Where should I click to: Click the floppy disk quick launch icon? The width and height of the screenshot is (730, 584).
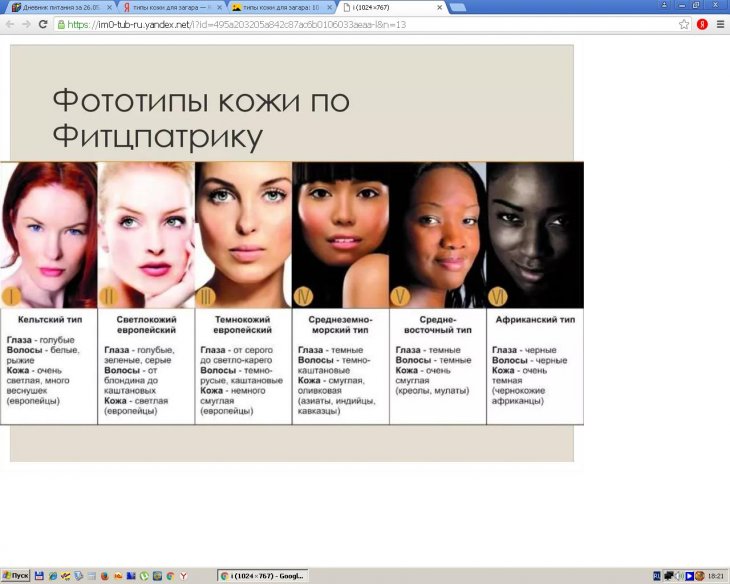(x=39, y=576)
